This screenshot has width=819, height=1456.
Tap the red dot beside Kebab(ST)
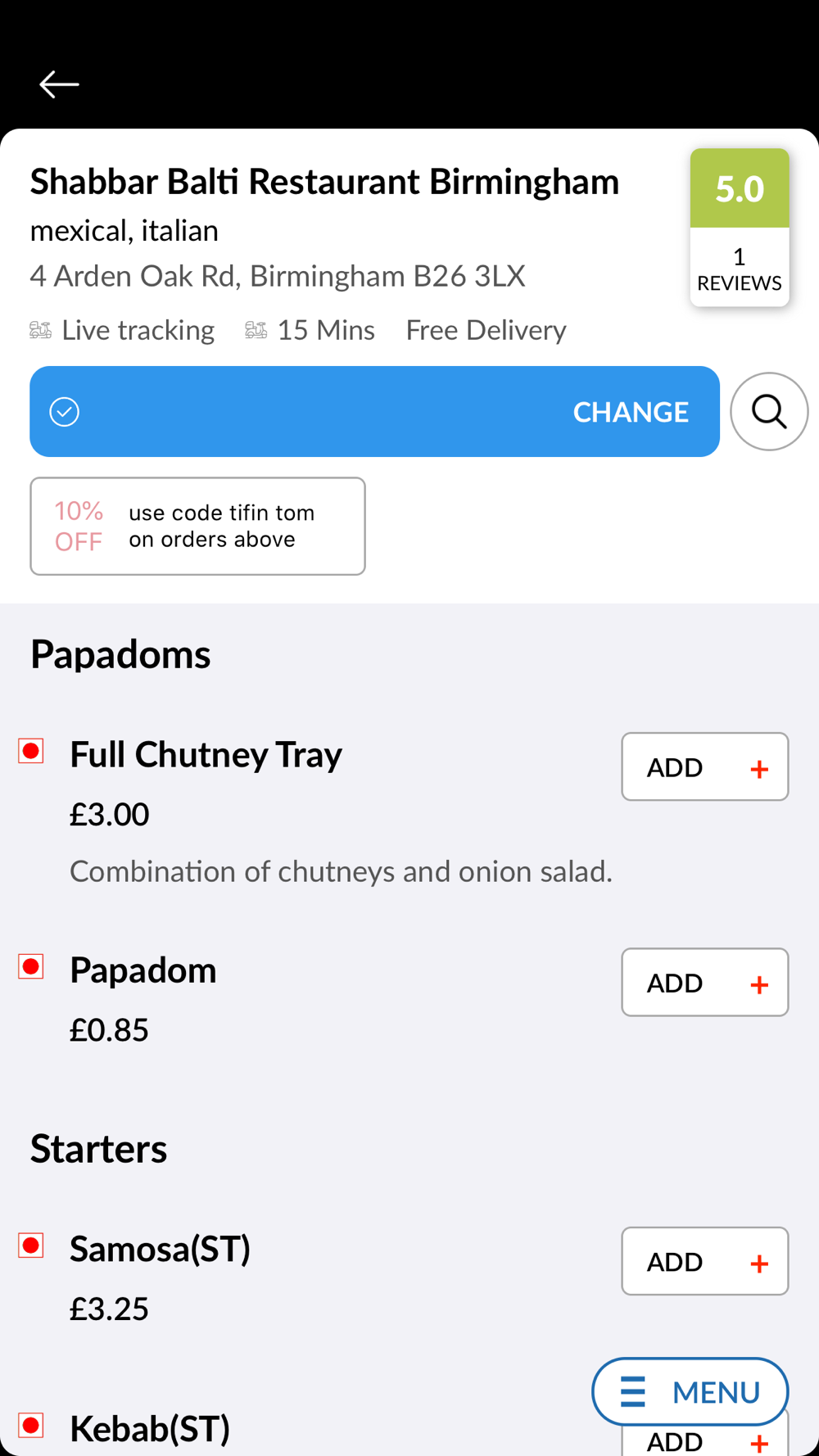pyautogui.click(x=31, y=1426)
